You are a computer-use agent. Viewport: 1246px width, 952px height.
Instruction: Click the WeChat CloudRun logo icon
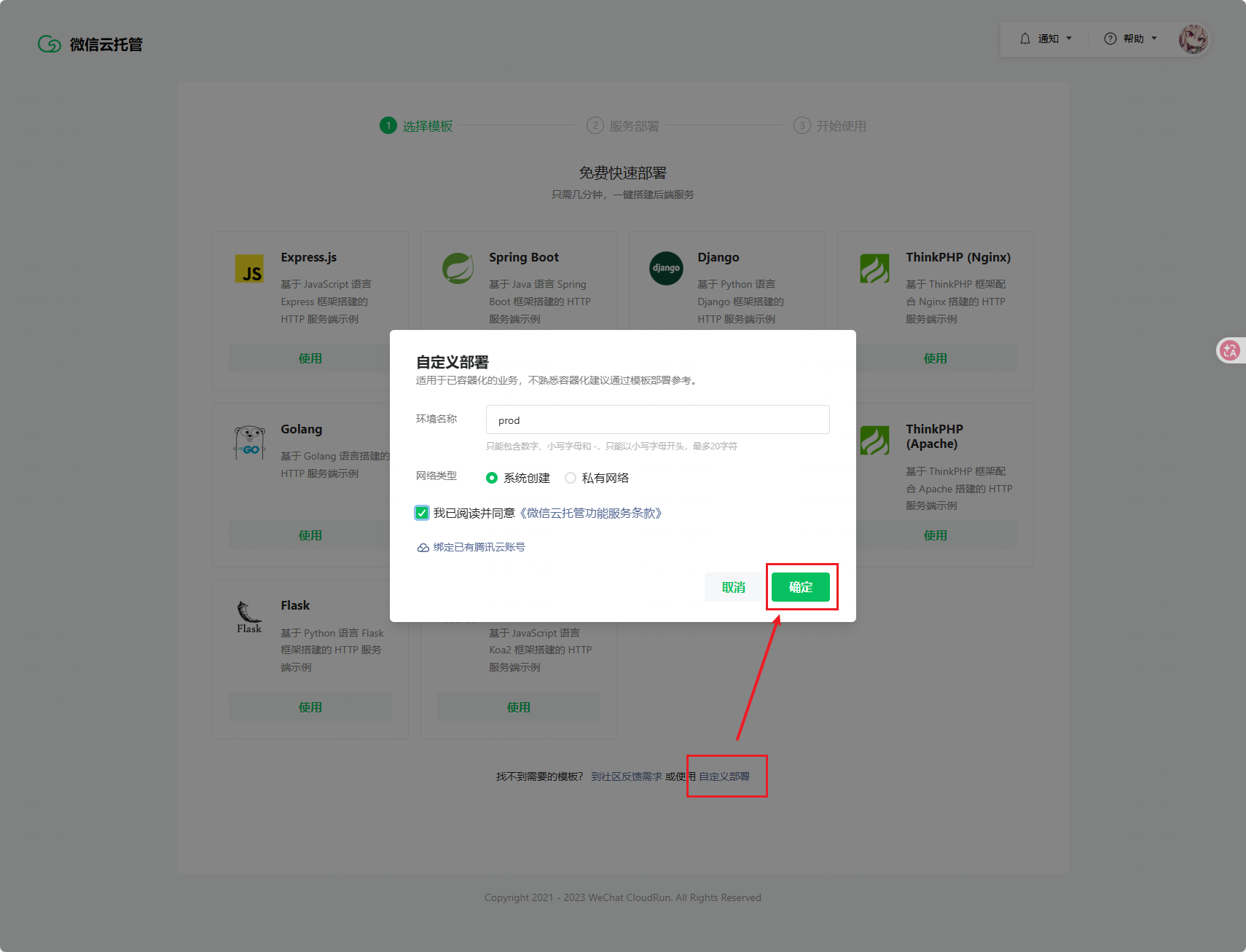[50, 44]
